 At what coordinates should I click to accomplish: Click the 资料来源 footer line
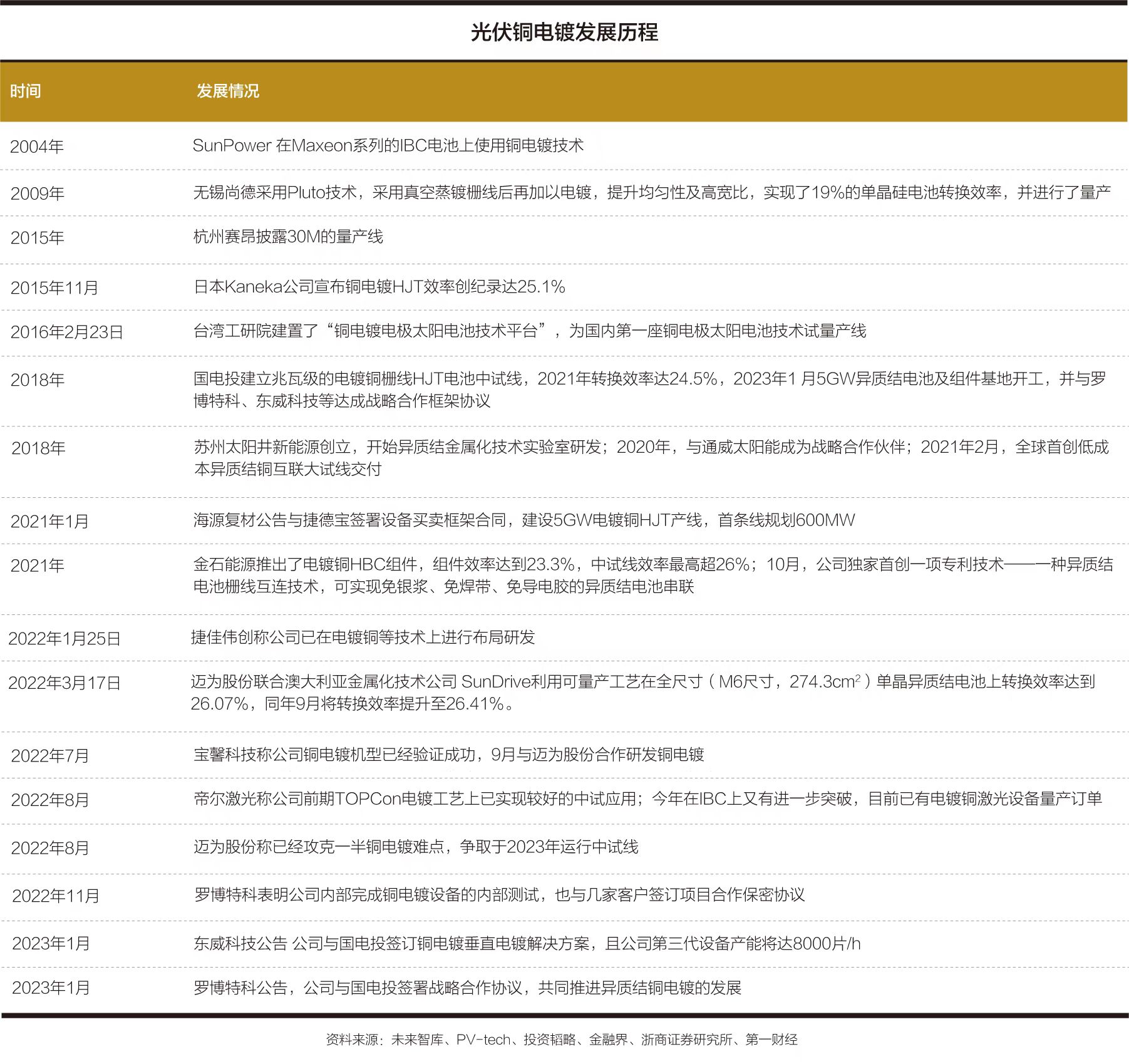tap(562, 1040)
